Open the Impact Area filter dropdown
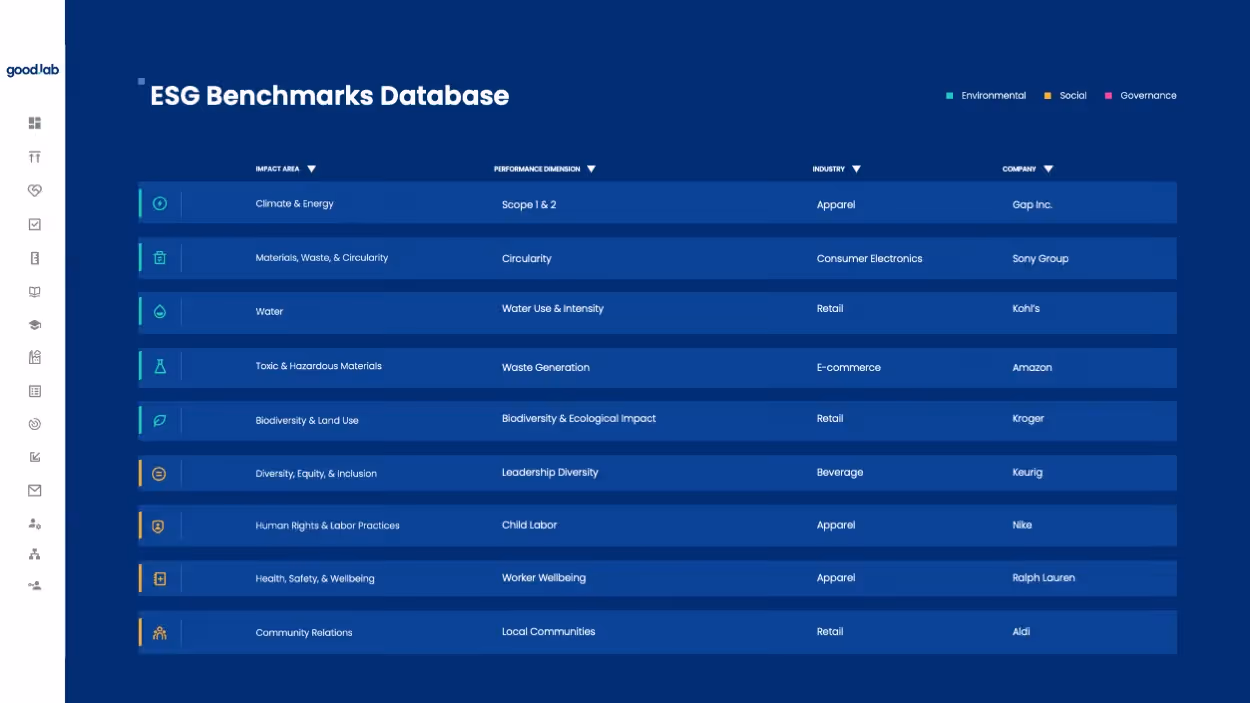The height and width of the screenshot is (703, 1250). (311, 169)
